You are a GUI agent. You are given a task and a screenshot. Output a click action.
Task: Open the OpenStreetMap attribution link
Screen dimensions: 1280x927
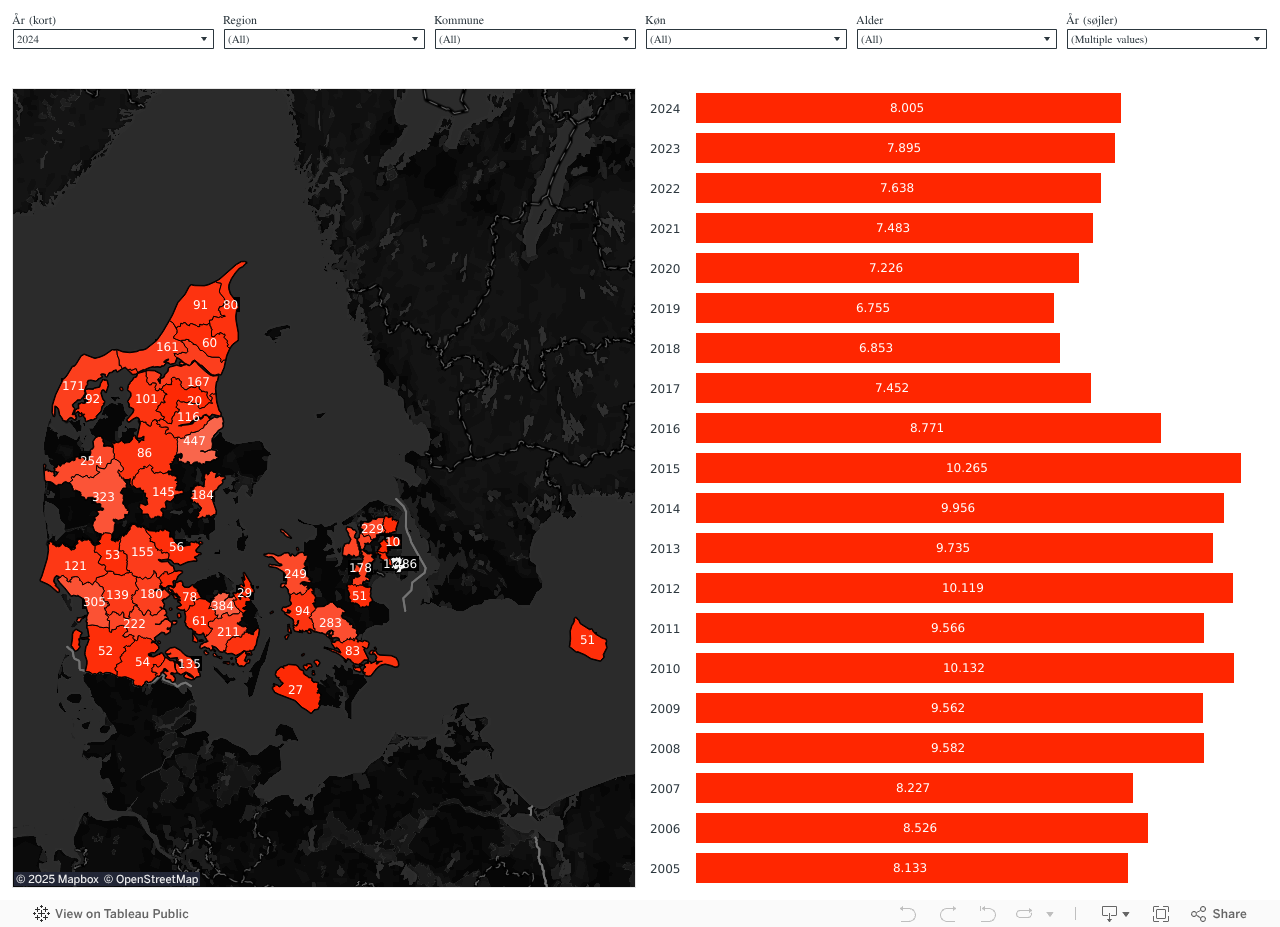click(151, 879)
